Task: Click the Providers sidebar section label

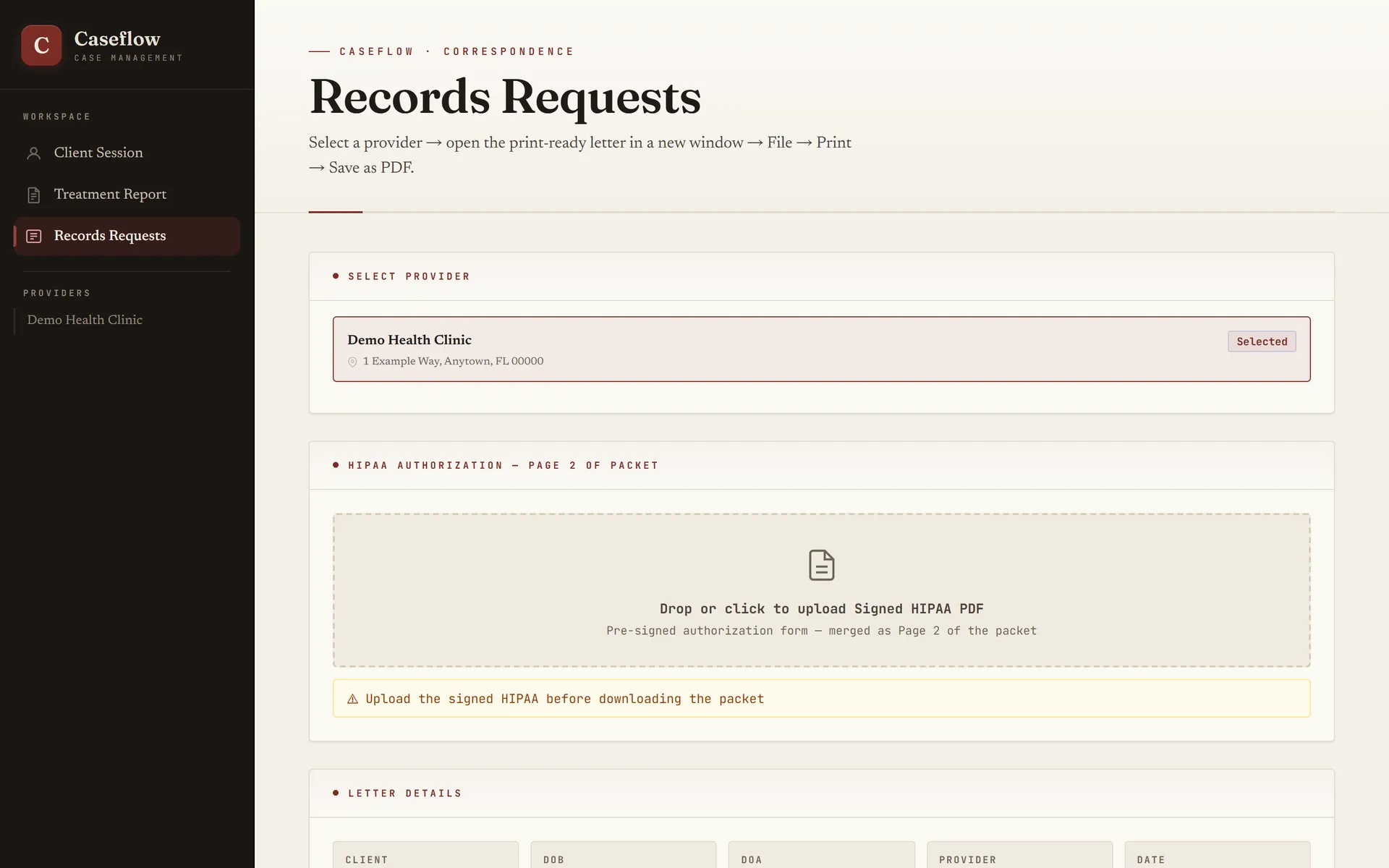Action: (56, 293)
